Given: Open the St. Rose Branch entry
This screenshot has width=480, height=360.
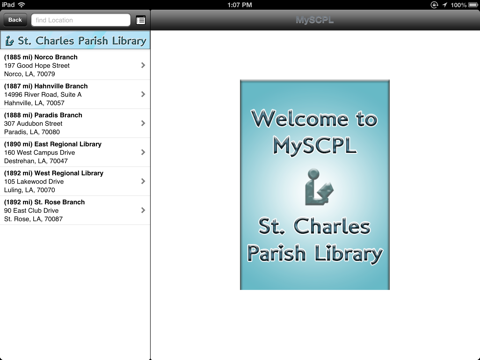Looking at the screenshot, I should (x=75, y=210).
